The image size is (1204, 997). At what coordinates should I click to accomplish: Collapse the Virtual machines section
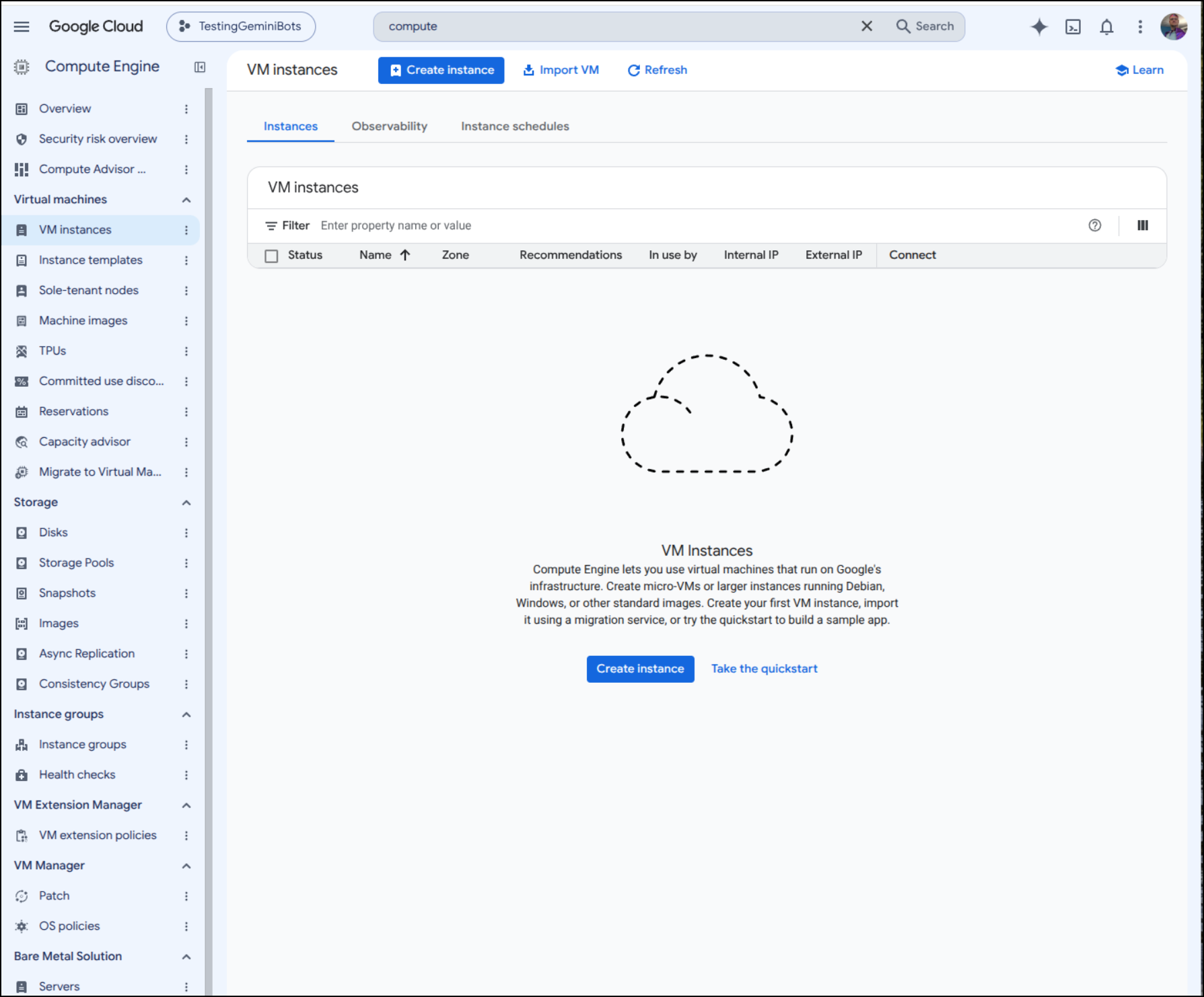click(x=186, y=200)
